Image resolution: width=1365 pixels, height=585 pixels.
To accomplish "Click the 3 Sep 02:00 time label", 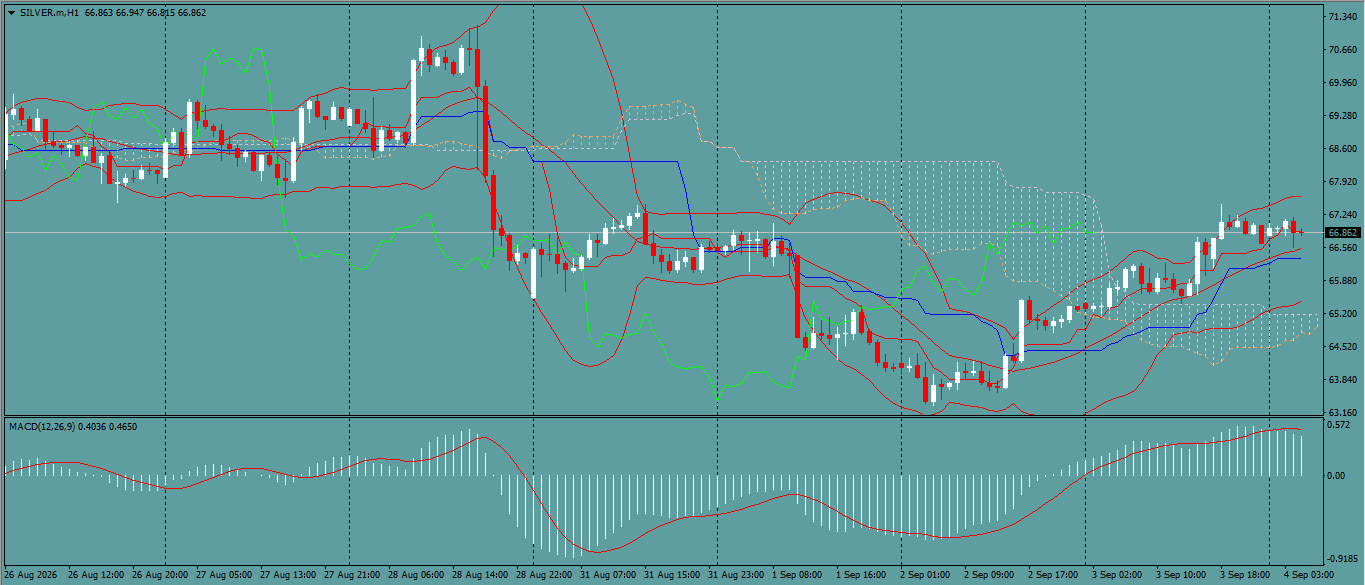I will pos(1117,576).
